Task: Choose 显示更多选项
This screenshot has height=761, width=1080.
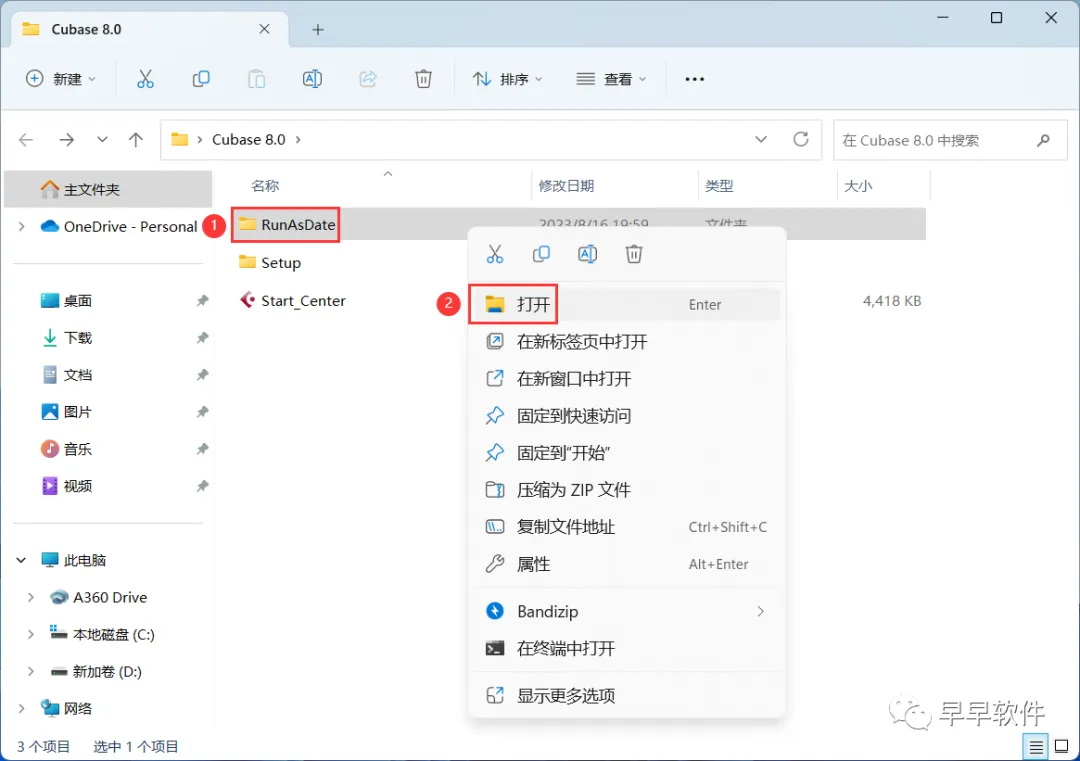Action: (x=626, y=696)
